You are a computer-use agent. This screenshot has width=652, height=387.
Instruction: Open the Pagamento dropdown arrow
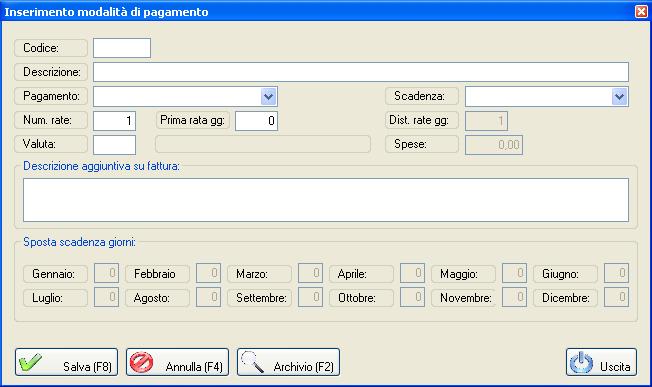pos(269,97)
